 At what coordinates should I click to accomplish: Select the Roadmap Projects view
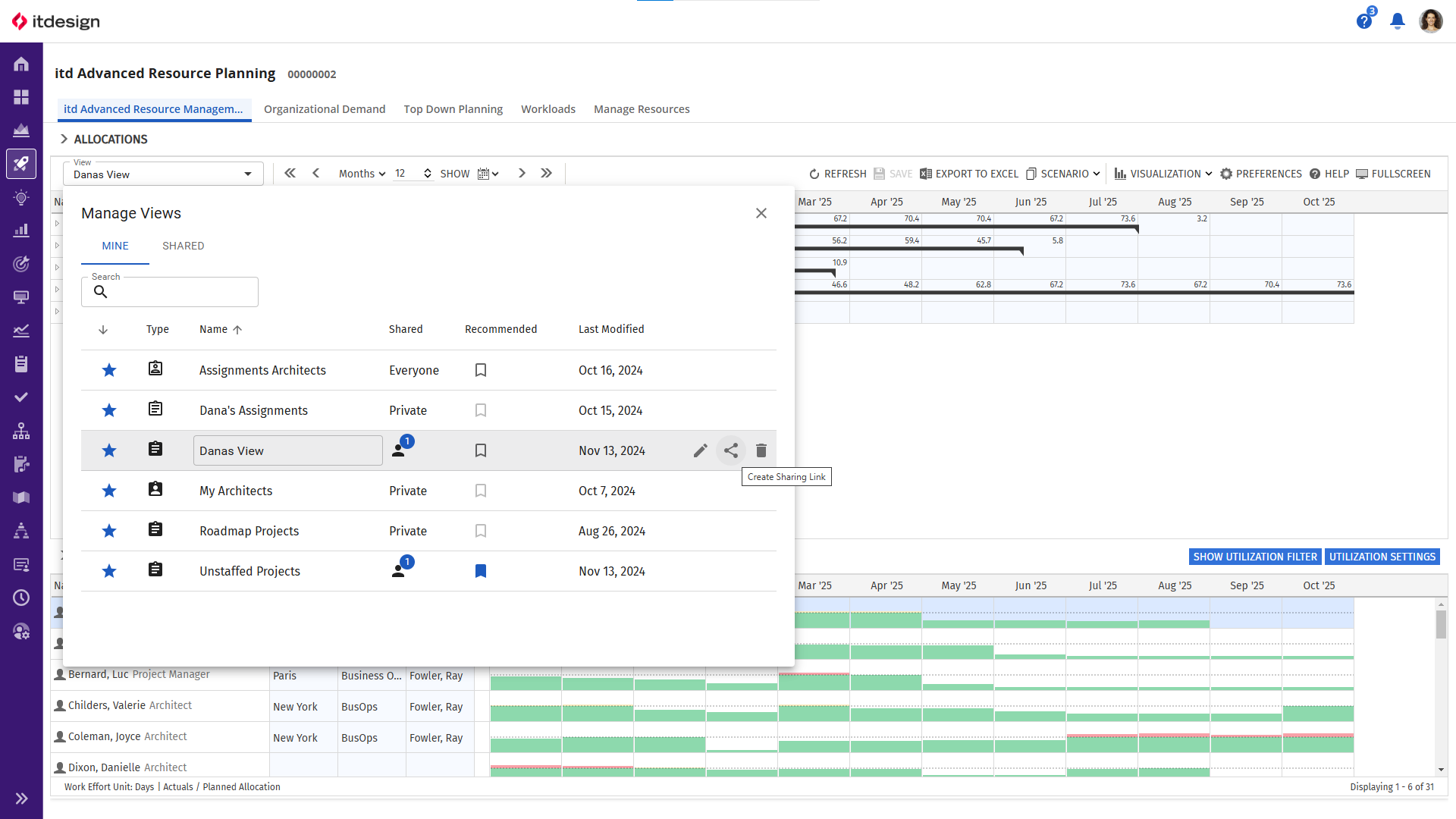click(249, 531)
